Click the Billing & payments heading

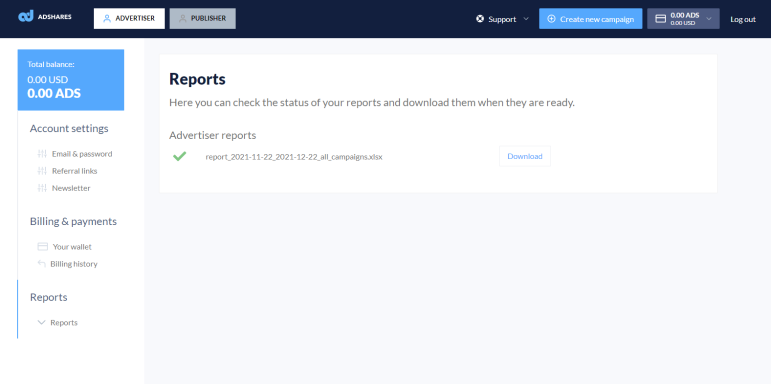(73, 222)
